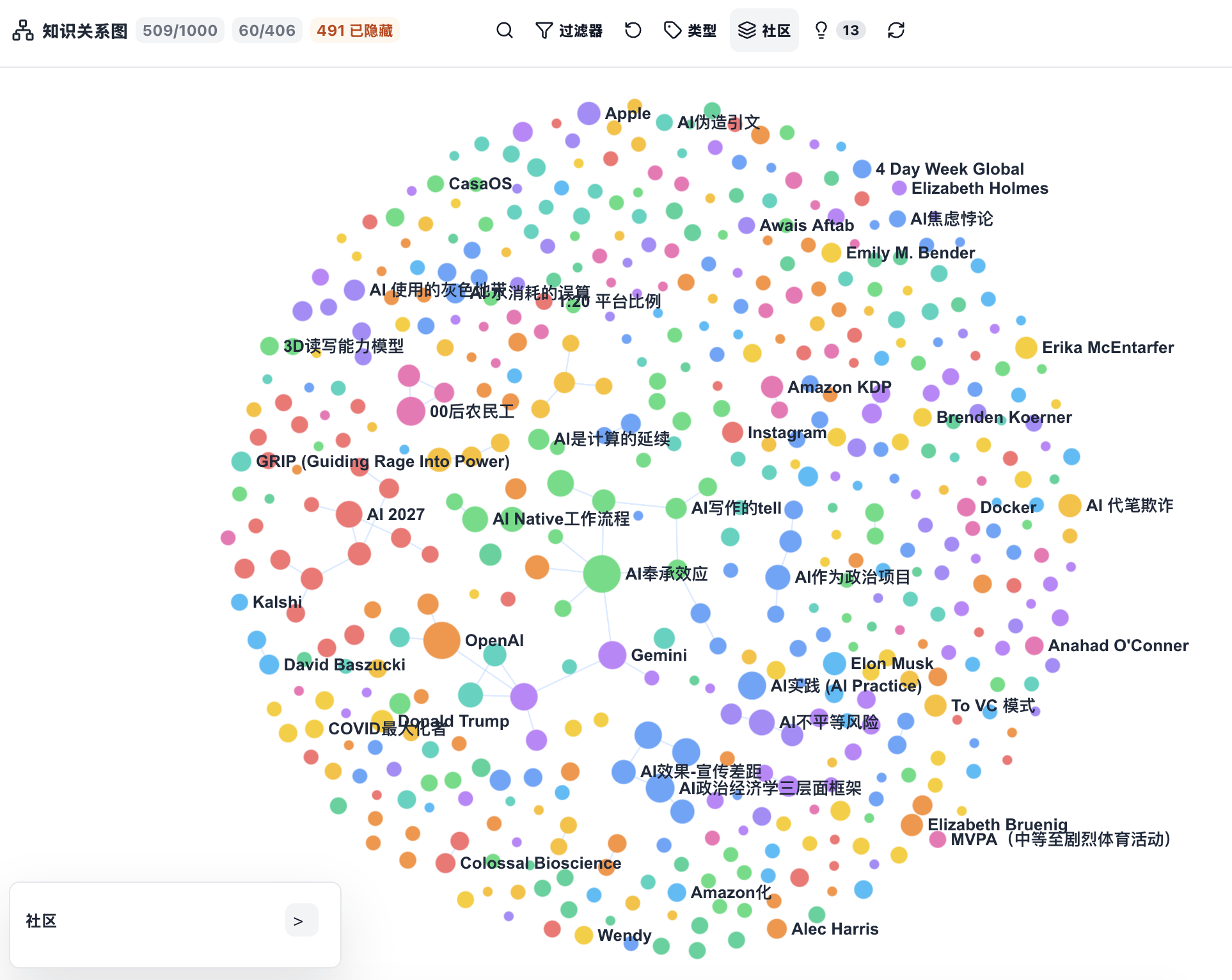Select the AI不平等风险 node
This screenshot has height=980, width=1232.
click(x=761, y=722)
